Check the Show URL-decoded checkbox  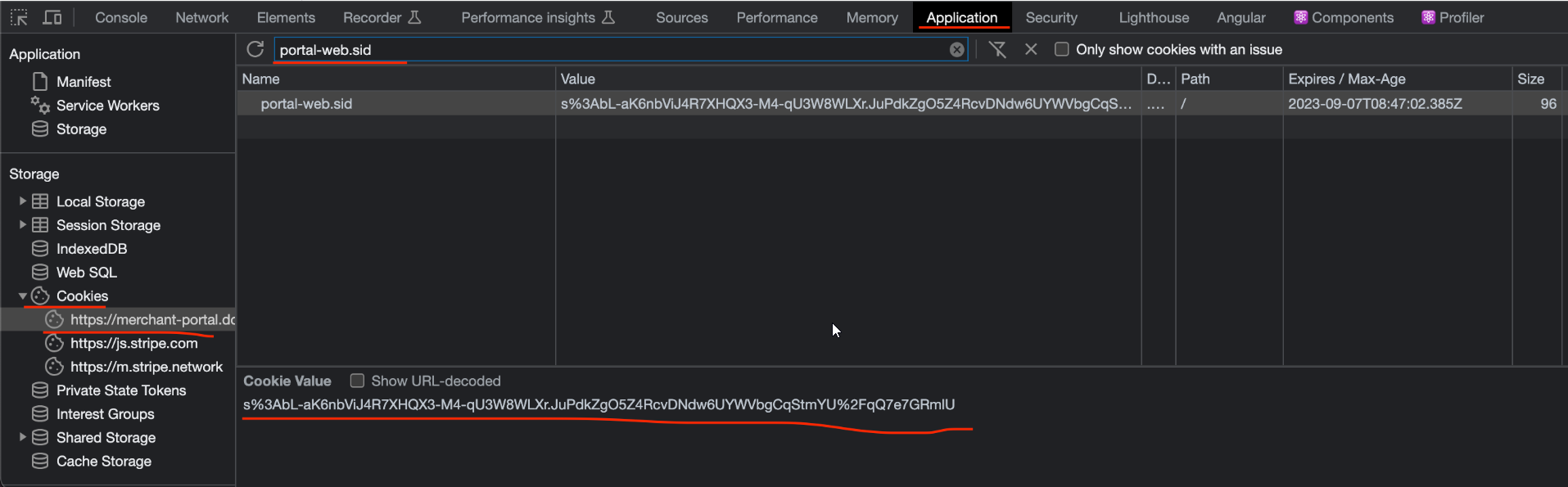pyautogui.click(x=357, y=381)
